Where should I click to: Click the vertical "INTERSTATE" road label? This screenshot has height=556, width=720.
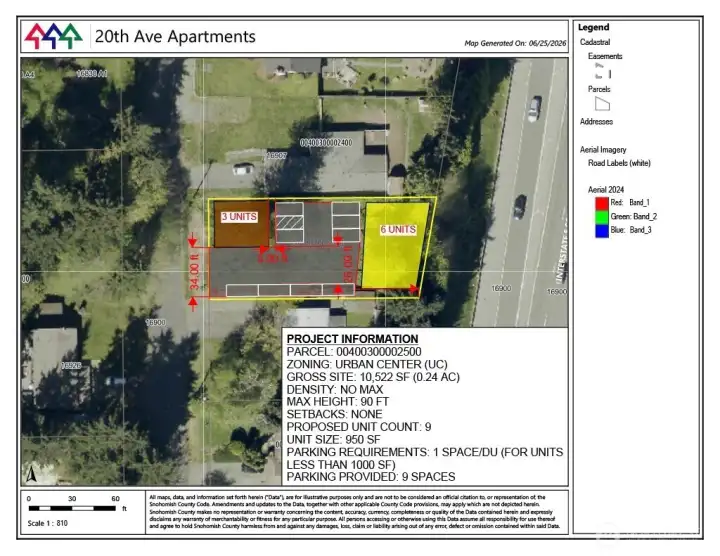pyautogui.click(x=562, y=250)
